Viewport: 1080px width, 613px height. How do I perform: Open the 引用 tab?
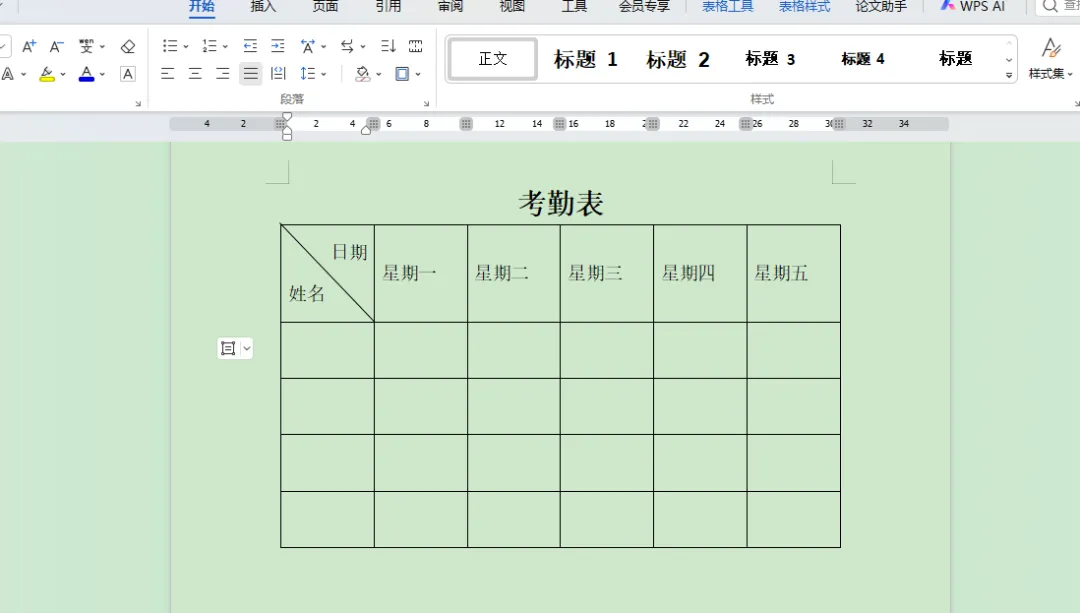tap(388, 6)
